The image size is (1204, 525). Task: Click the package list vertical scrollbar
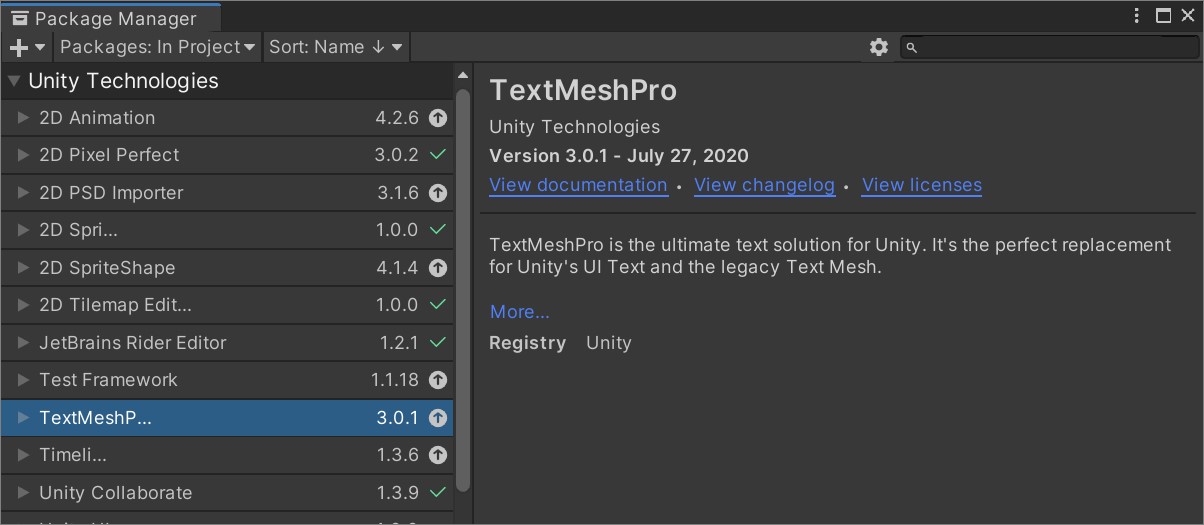pyautogui.click(x=462, y=290)
